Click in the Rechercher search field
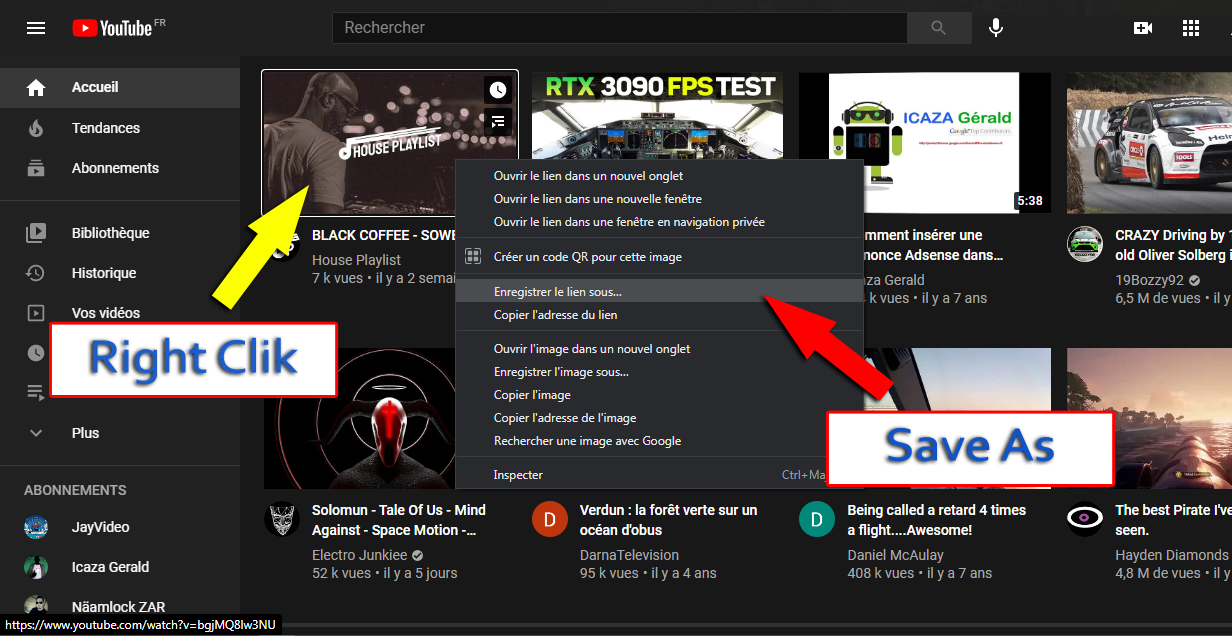Viewport: 1232px width, 636px height. [619, 28]
